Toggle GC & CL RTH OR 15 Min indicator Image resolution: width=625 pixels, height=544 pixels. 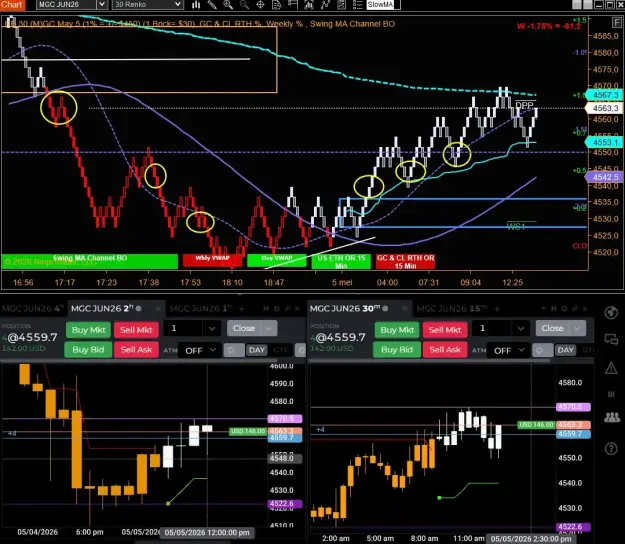point(405,261)
